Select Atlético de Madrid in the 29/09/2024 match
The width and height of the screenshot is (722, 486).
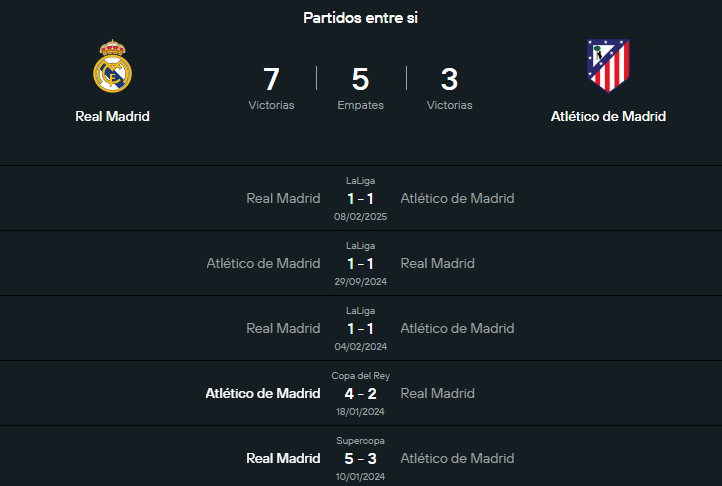263,263
